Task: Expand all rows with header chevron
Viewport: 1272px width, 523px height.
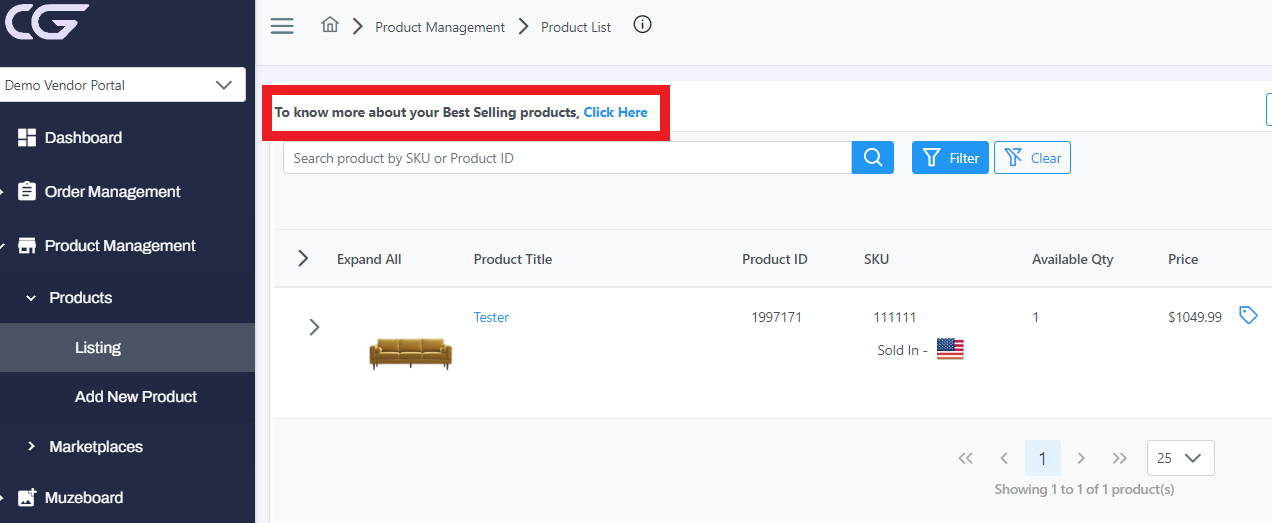Action: coord(303,259)
